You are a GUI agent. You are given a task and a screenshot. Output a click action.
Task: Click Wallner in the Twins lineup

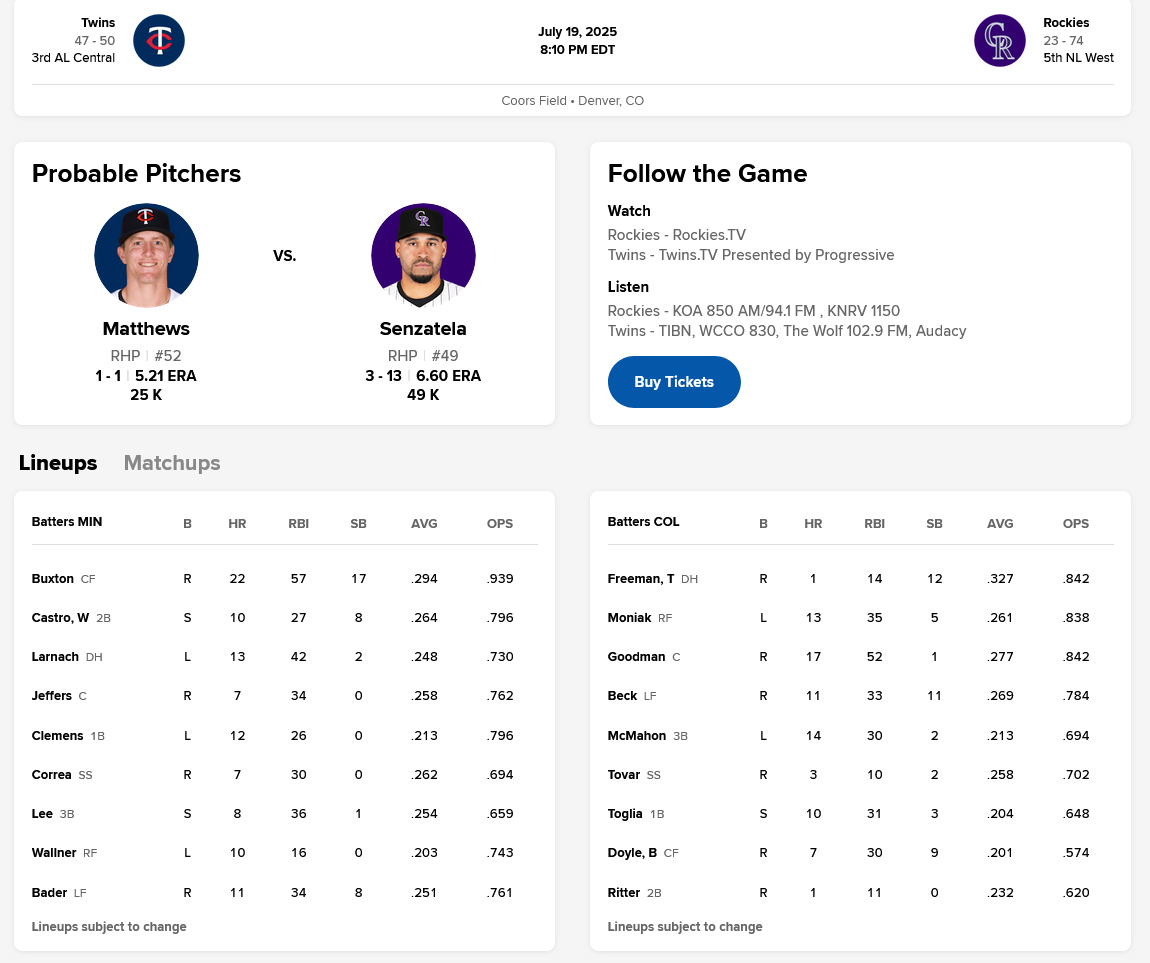tap(54, 853)
